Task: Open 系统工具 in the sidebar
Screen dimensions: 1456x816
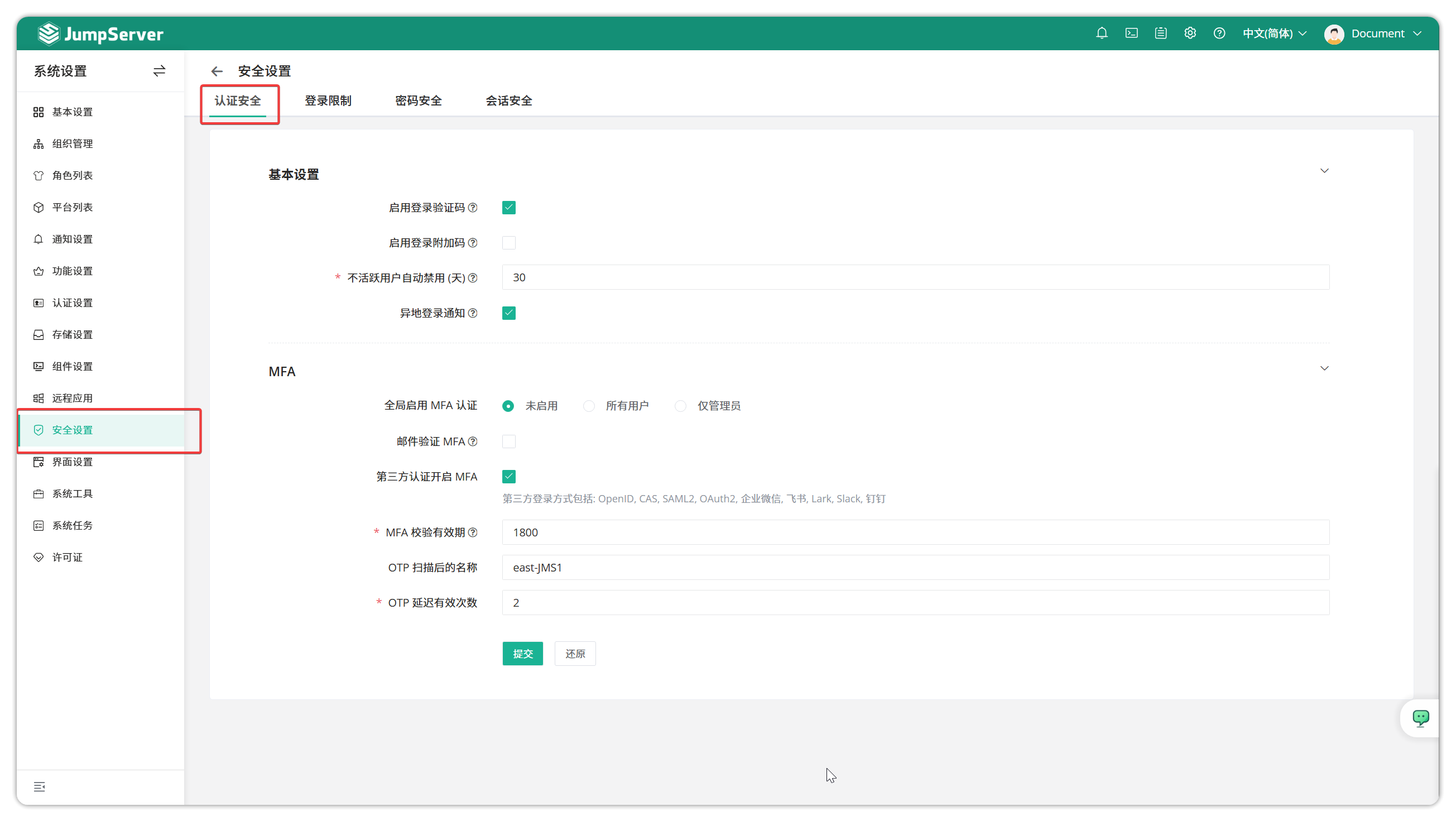Action: click(73, 493)
